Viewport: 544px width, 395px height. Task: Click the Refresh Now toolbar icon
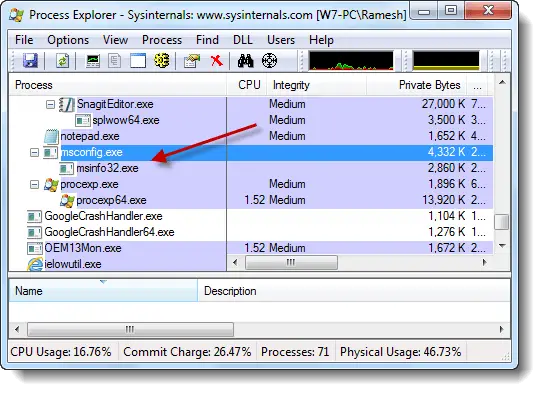point(62,61)
